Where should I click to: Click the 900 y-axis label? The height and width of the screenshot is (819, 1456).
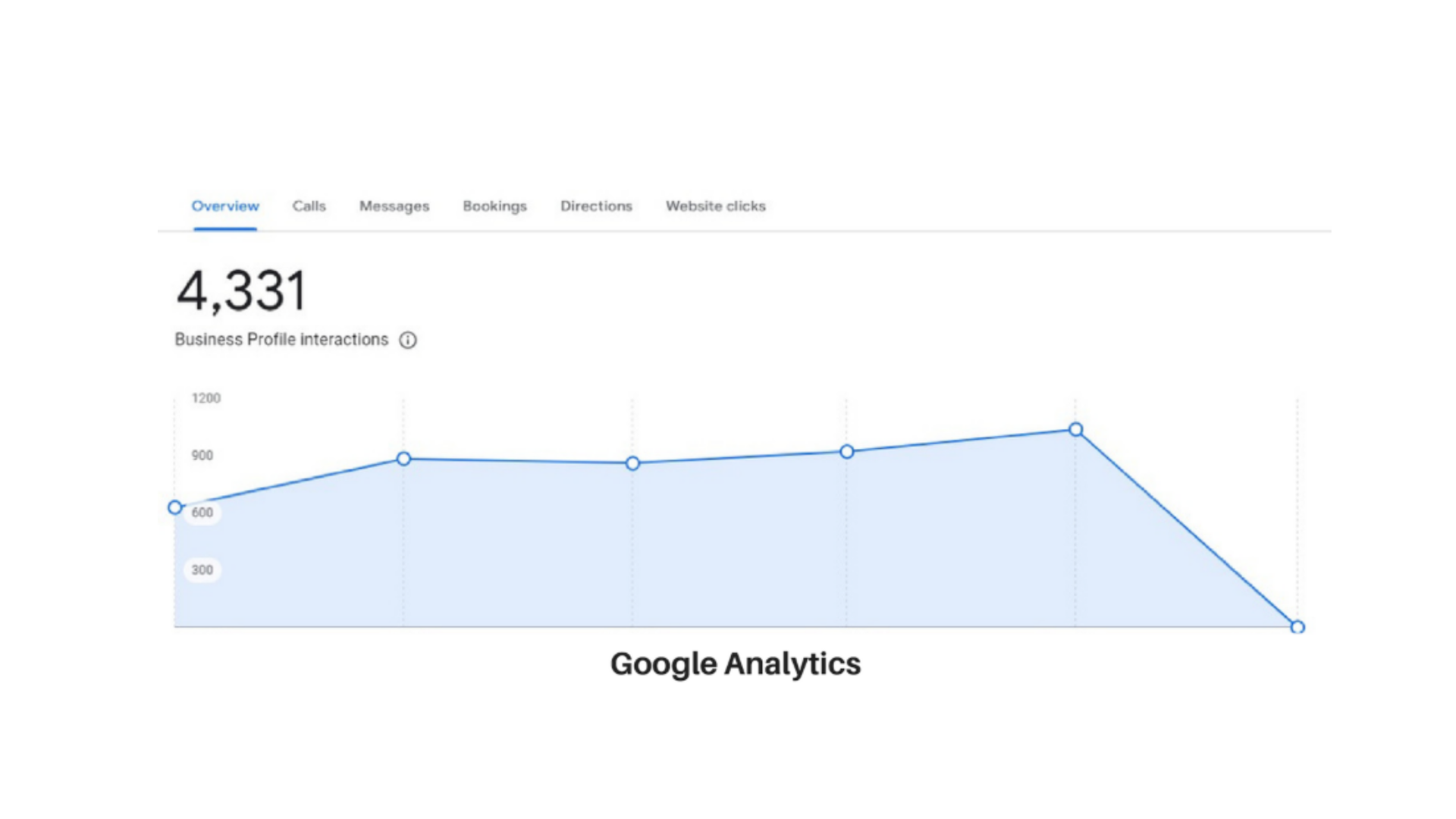pyautogui.click(x=202, y=455)
